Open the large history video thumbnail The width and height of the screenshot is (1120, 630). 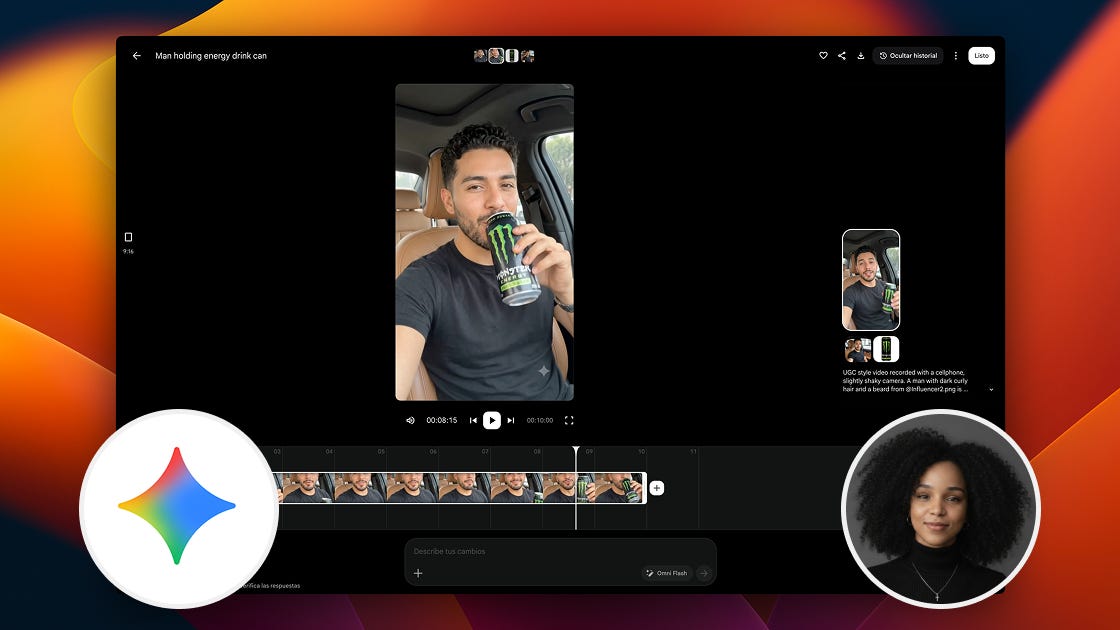point(871,280)
